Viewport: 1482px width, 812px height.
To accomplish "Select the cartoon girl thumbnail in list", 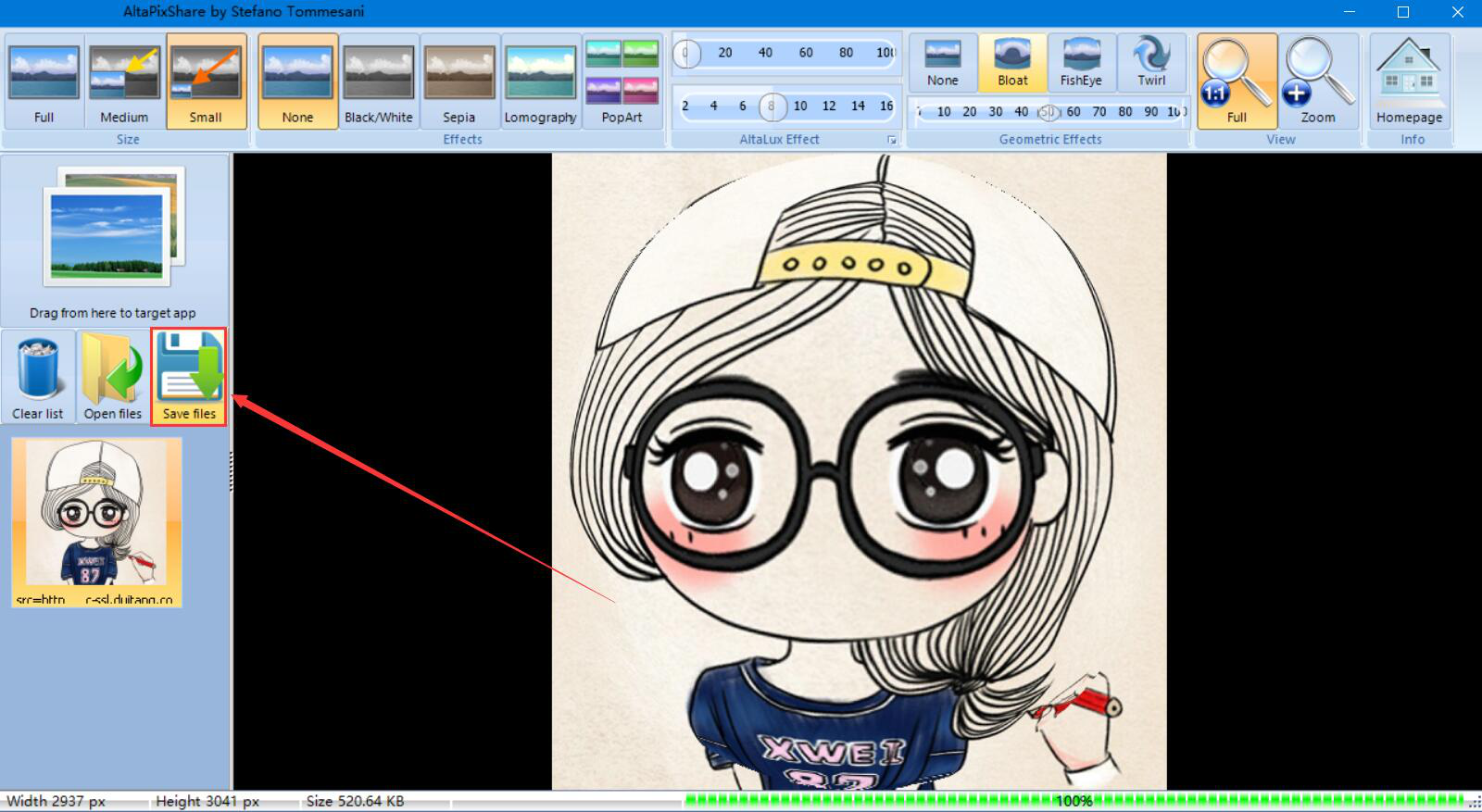I will 96,522.
